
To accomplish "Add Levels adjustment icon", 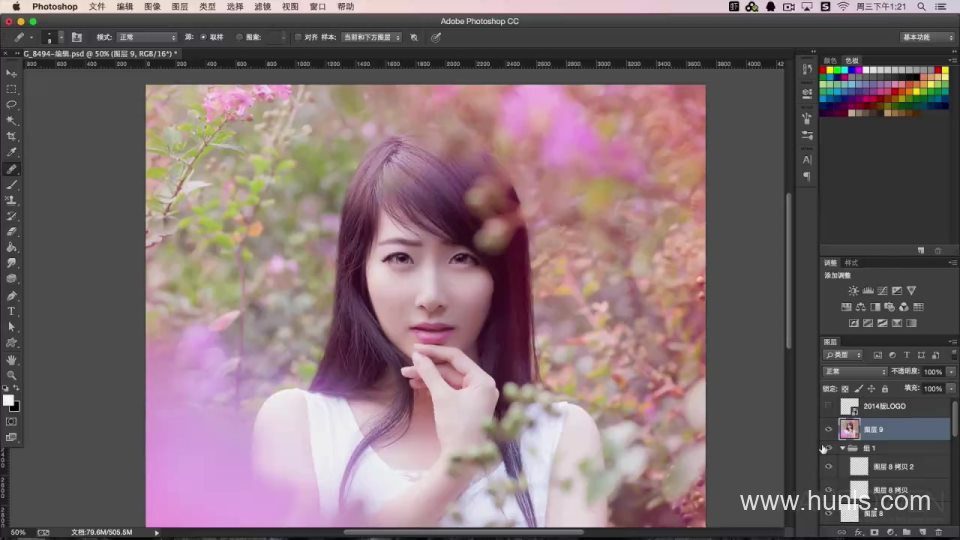I will point(868,291).
